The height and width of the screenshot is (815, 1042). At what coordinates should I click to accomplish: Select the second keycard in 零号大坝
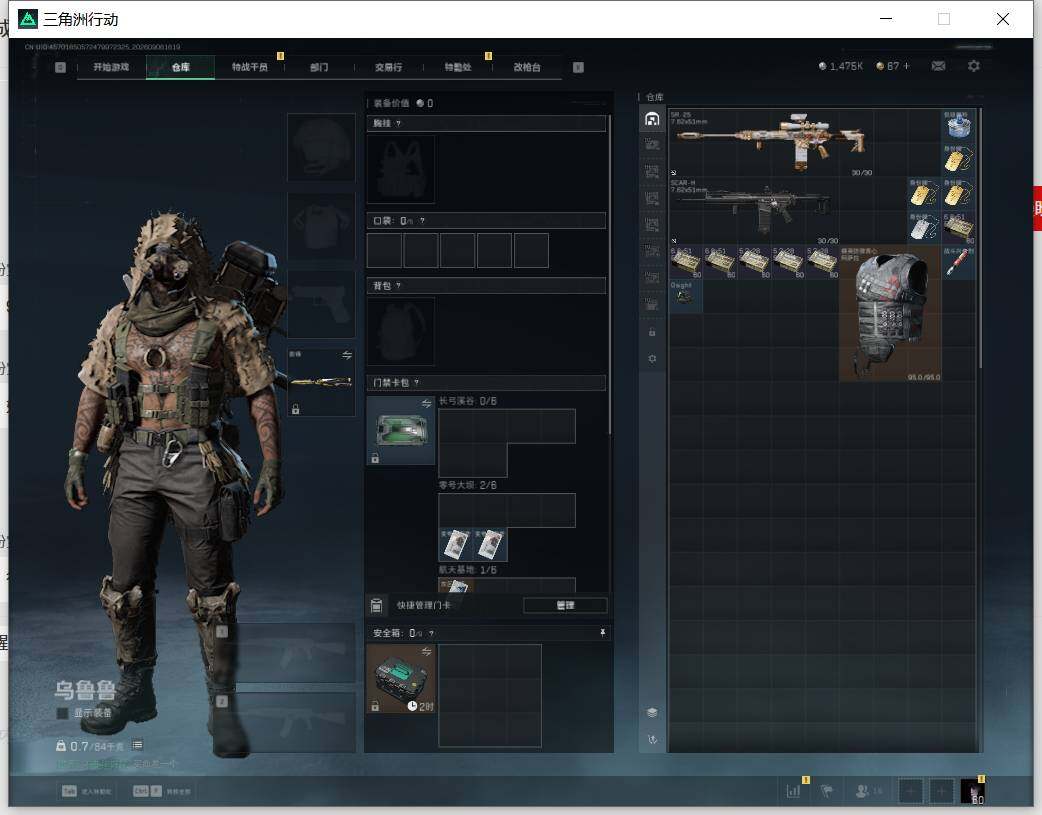point(490,544)
